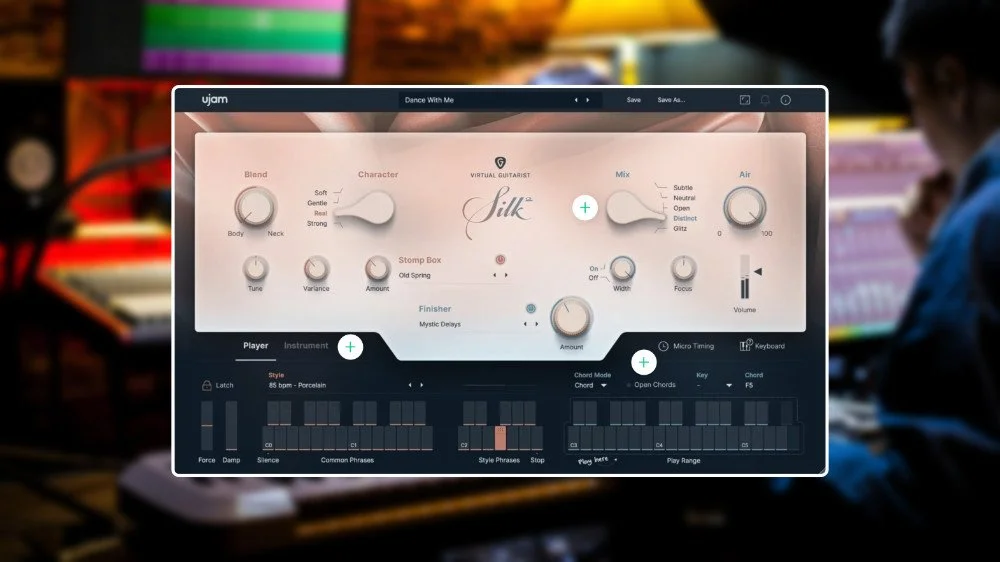1000x562 pixels.
Task: Select the Open mix option
Action: (681, 208)
